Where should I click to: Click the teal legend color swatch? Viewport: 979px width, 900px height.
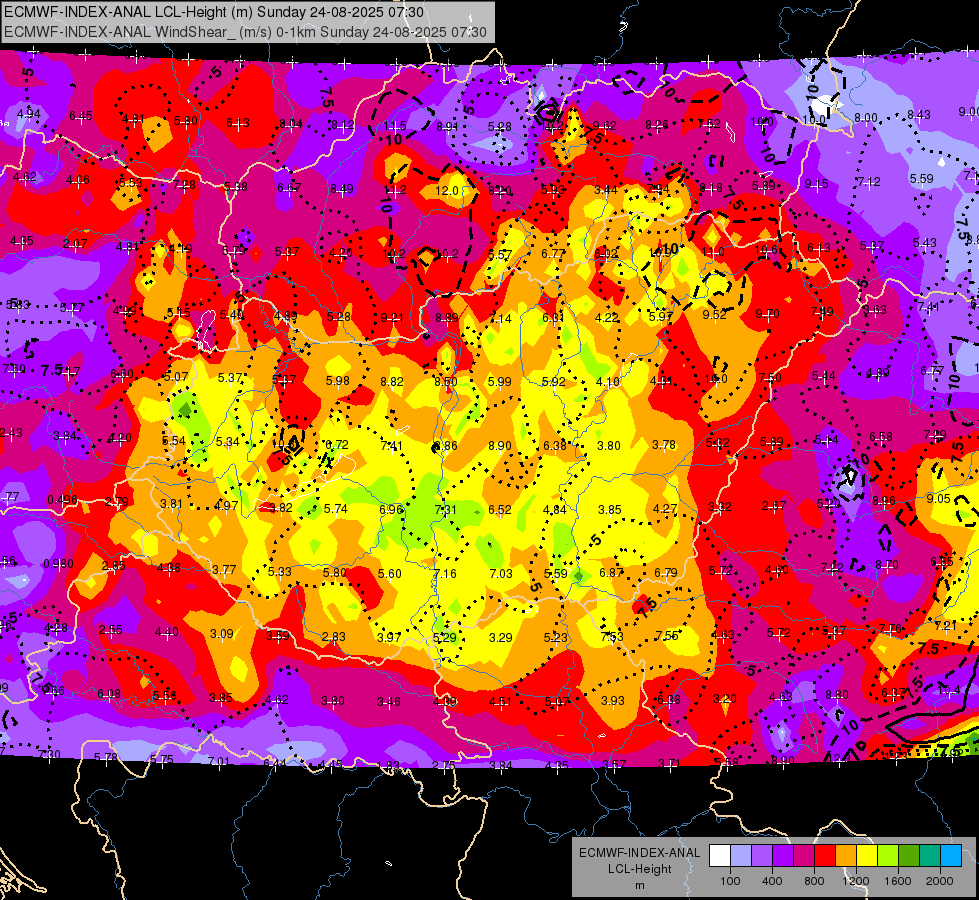point(930,856)
